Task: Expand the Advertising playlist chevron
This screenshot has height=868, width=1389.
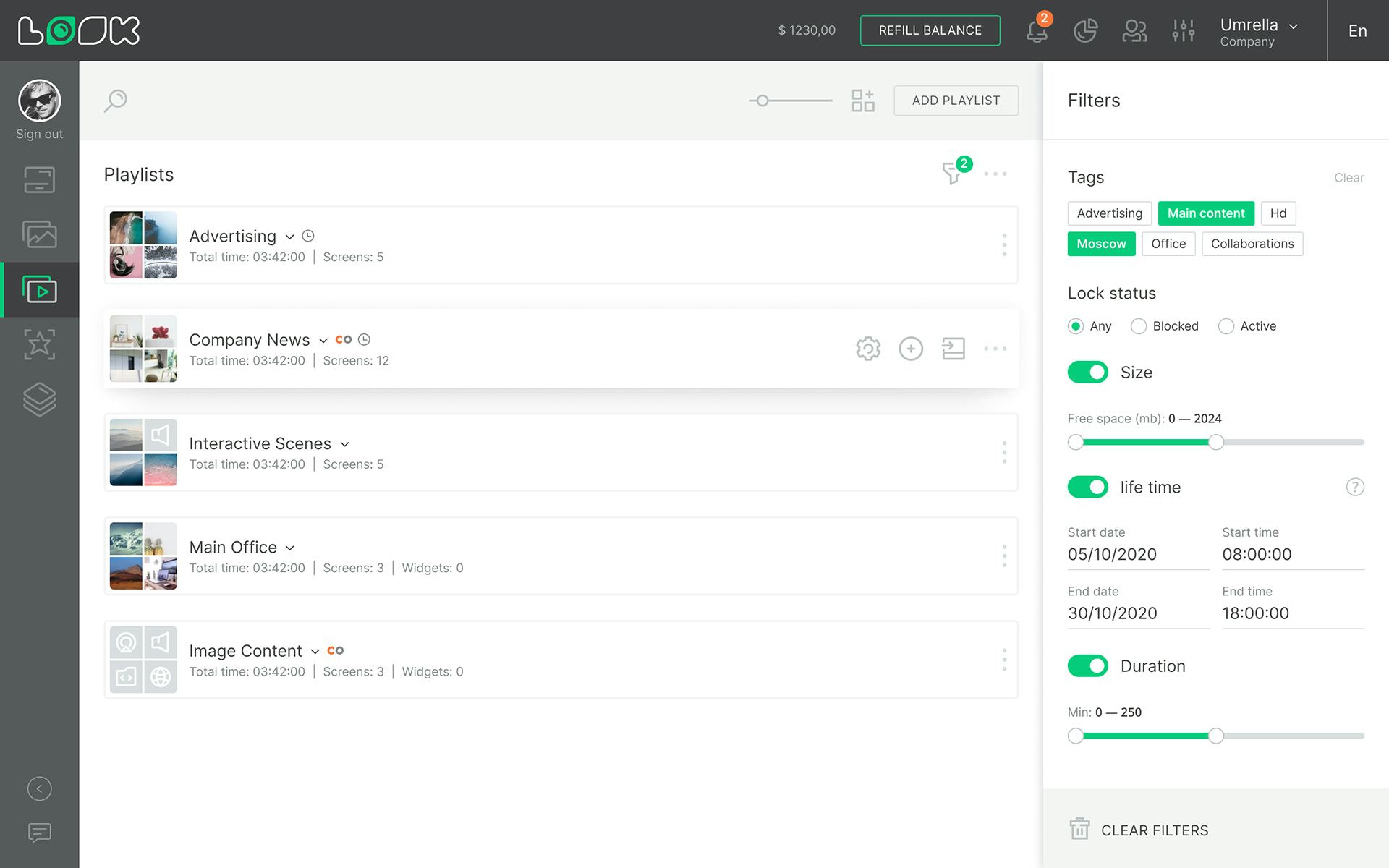Action: pyautogui.click(x=289, y=237)
